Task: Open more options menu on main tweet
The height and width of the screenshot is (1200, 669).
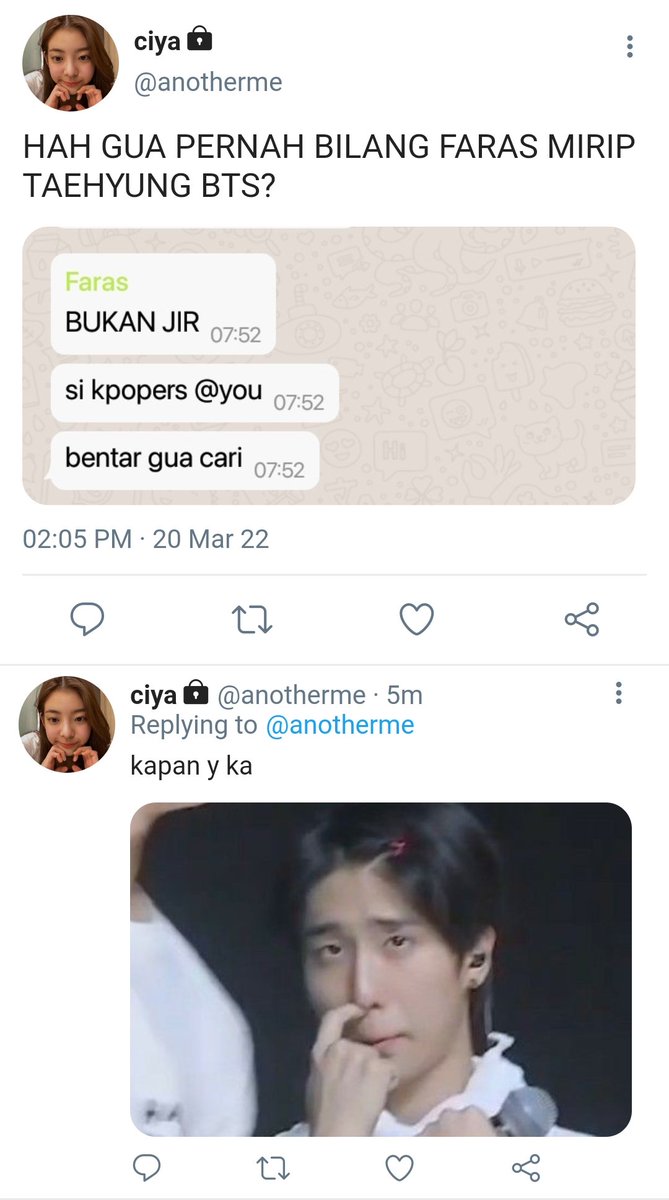Action: click(x=629, y=46)
